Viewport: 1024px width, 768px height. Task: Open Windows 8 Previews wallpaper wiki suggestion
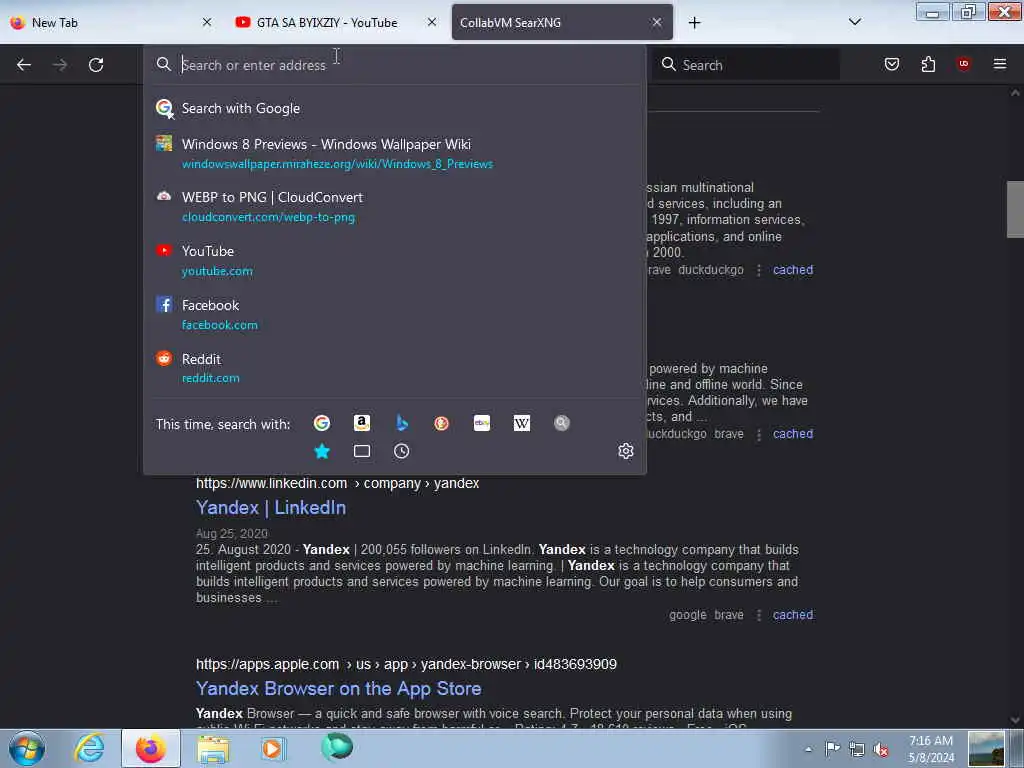(x=394, y=153)
